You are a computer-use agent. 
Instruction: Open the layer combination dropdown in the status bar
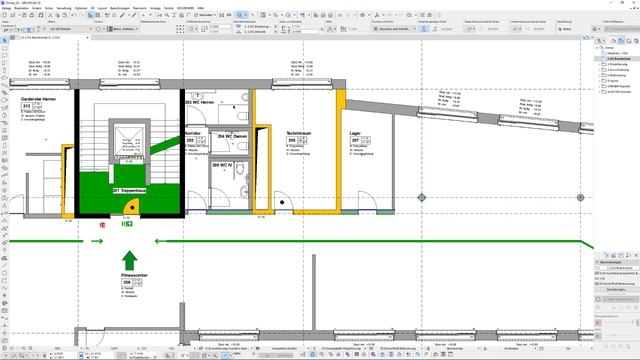[227, 349]
